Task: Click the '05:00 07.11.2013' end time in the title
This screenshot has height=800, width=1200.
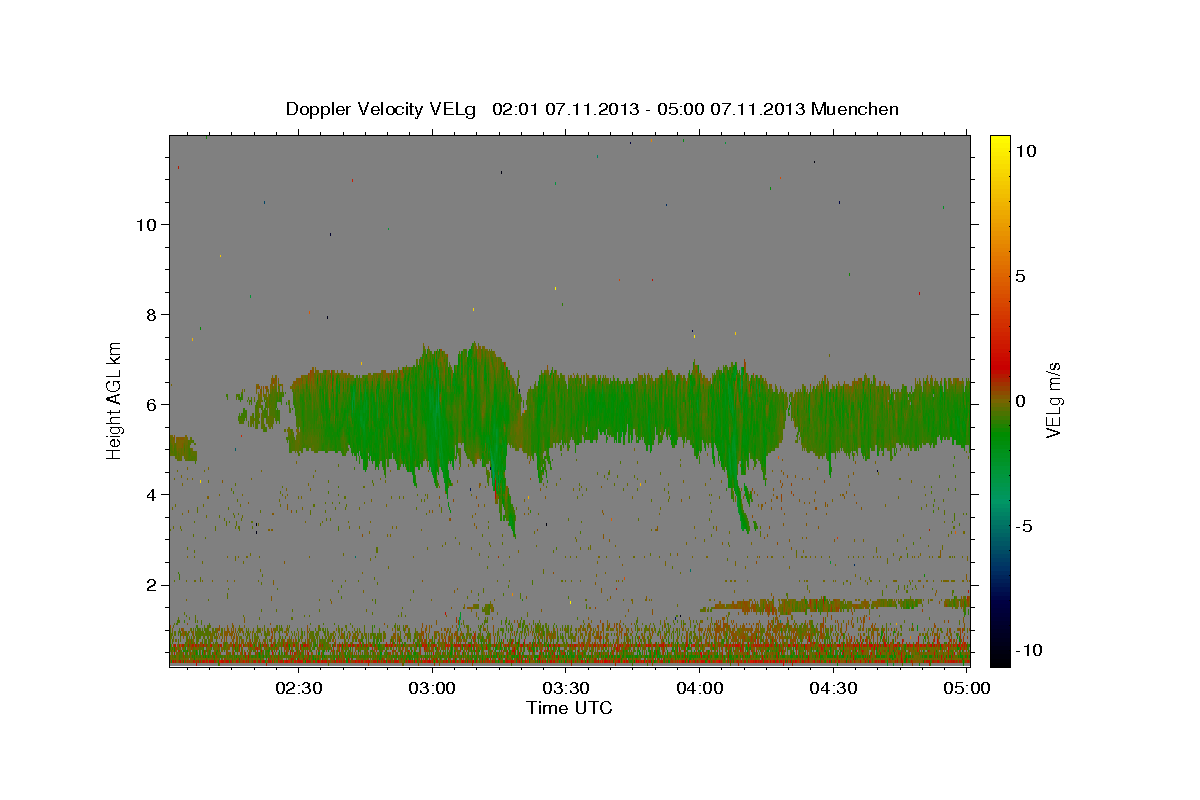Action: pyautogui.click(x=729, y=109)
